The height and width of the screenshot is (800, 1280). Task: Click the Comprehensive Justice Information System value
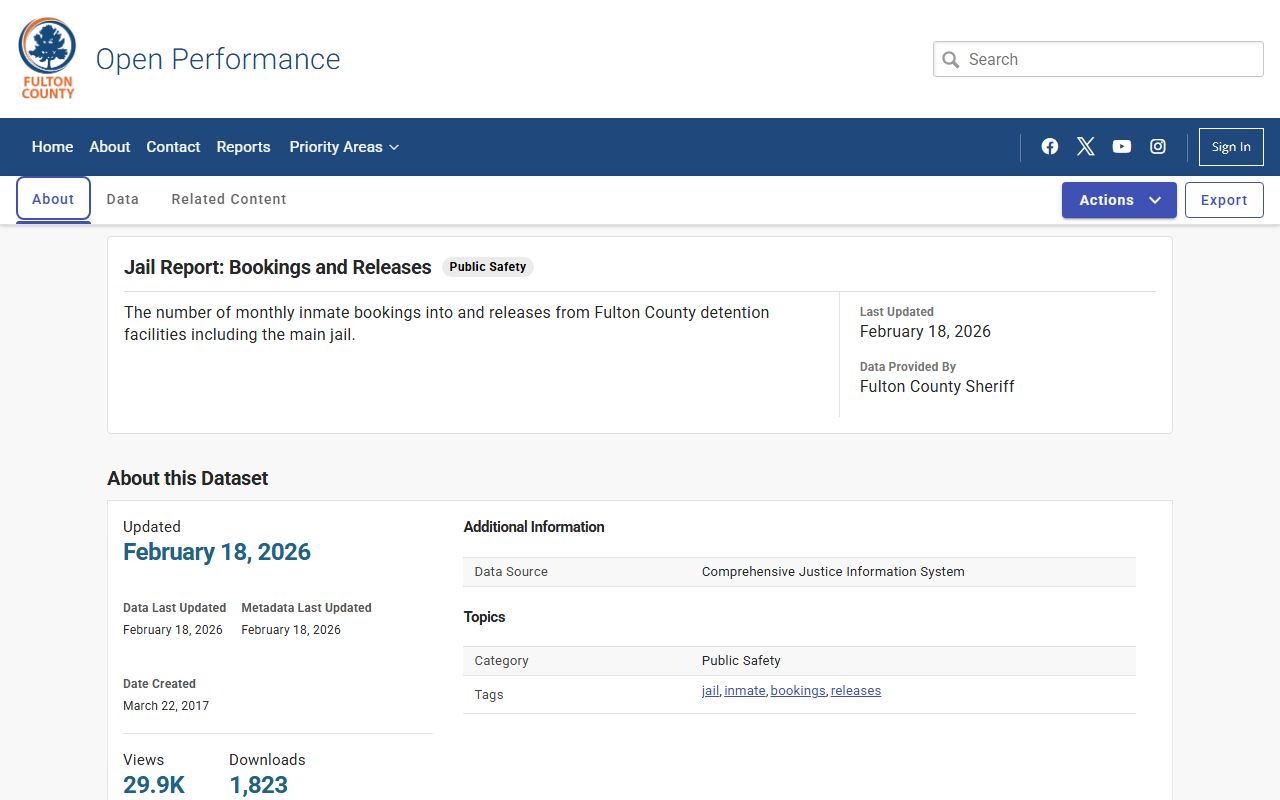click(833, 572)
